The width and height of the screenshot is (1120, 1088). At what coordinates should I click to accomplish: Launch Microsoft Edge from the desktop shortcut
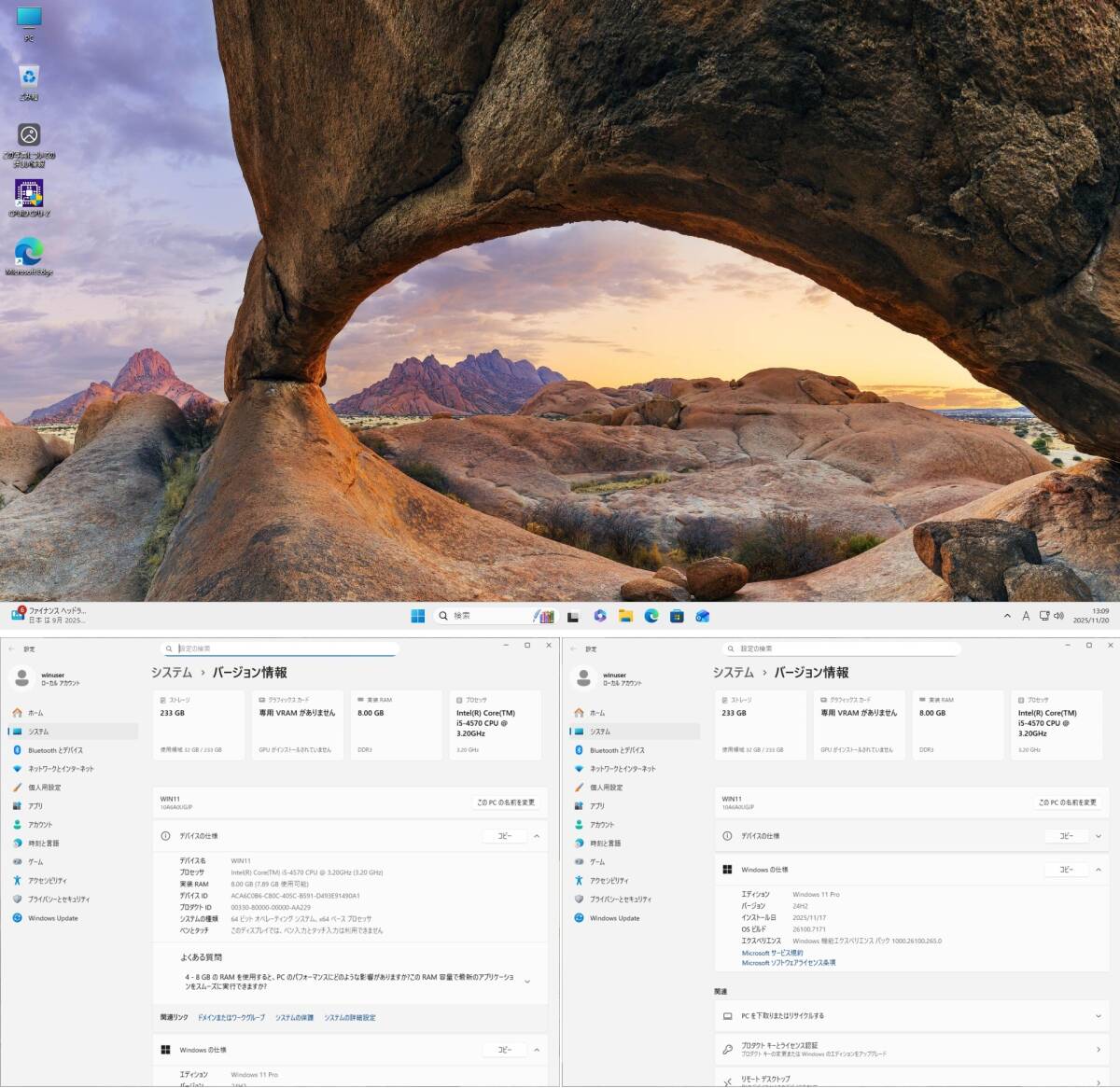(29, 255)
